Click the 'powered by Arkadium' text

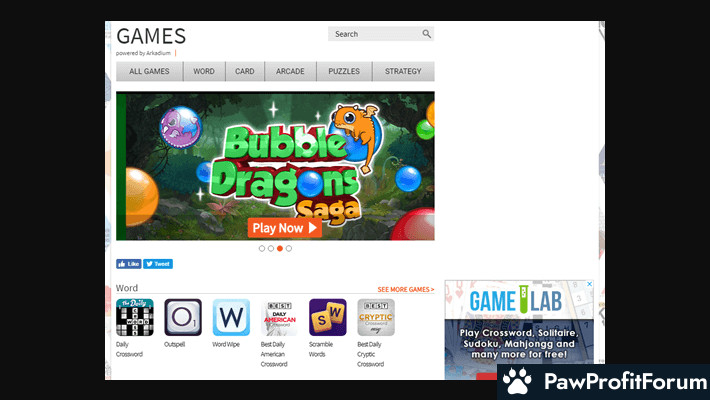144,53
